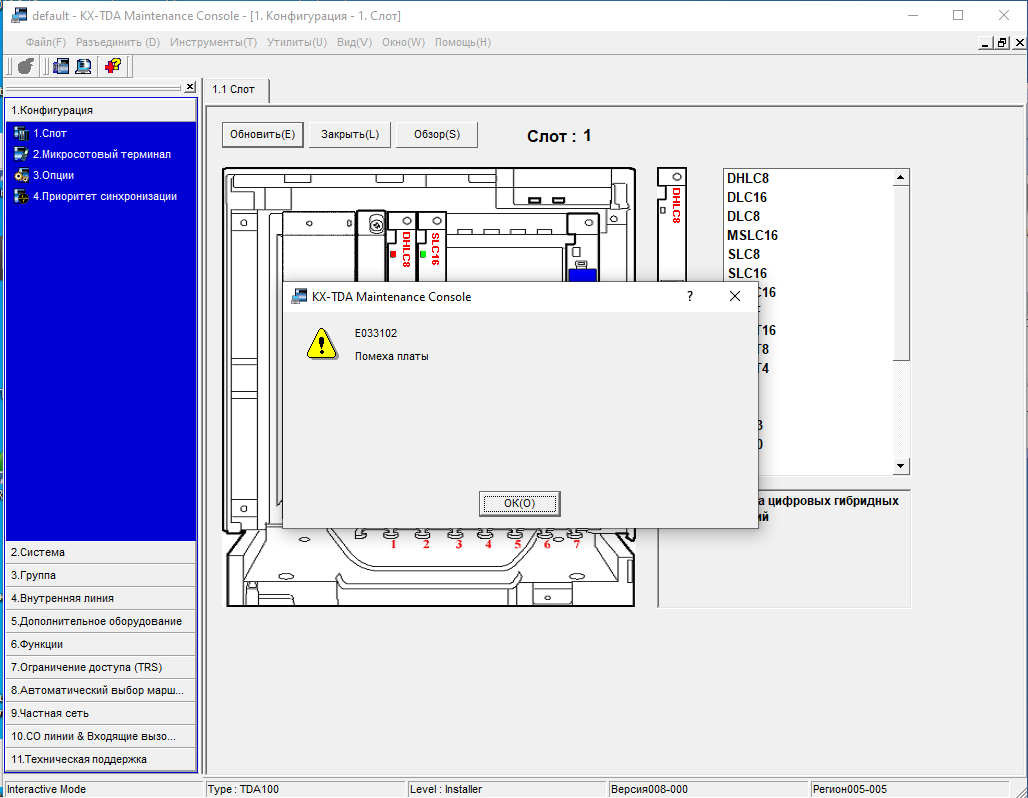Select the 1.Слот sidebar icon
The width and height of the screenshot is (1028, 798).
(x=22, y=134)
